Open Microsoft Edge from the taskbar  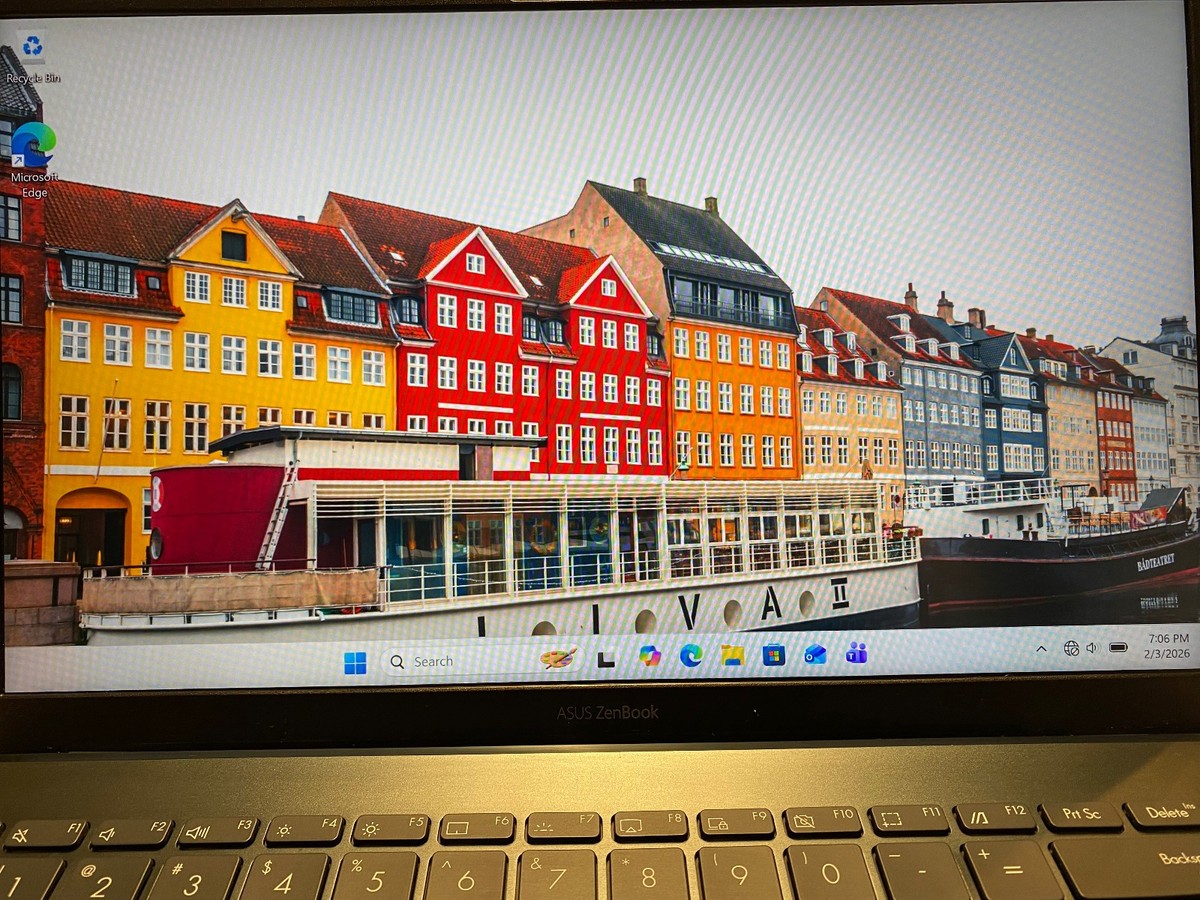(691, 655)
